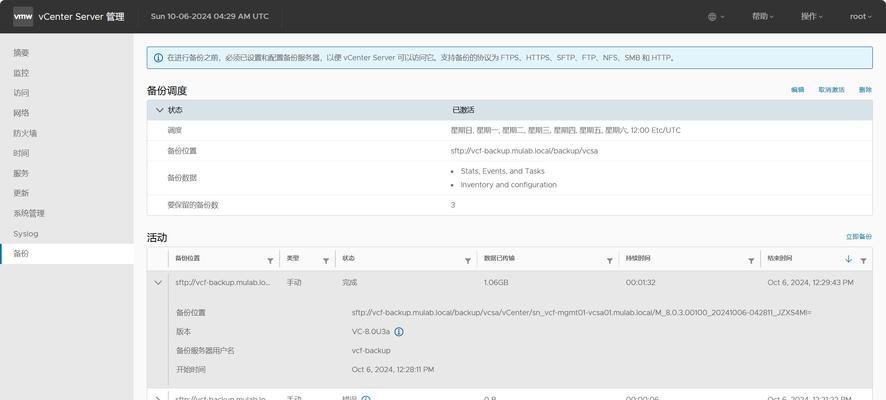Image resolution: width=886 pixels, height=400 pixels.
Task: Click the VC-8.0U3a version text
Action: 371,332
